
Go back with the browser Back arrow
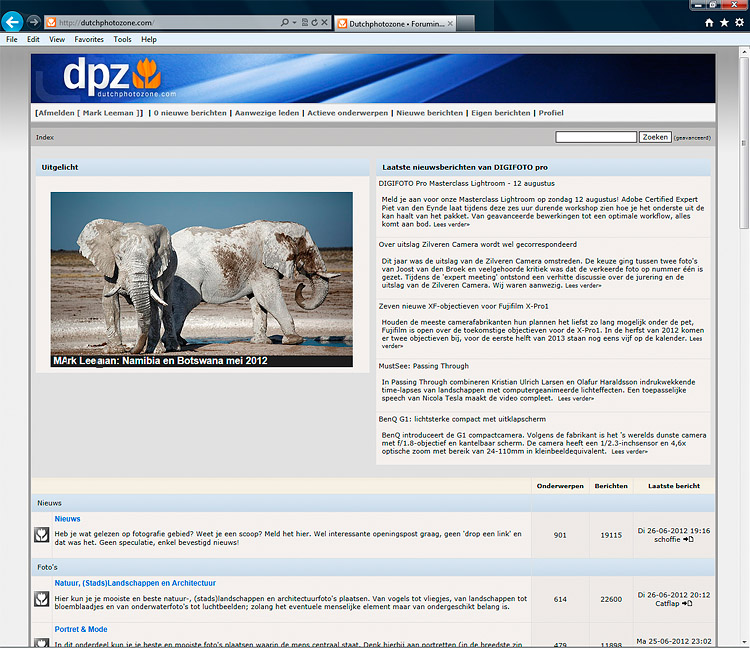click(x=12, y=22)
